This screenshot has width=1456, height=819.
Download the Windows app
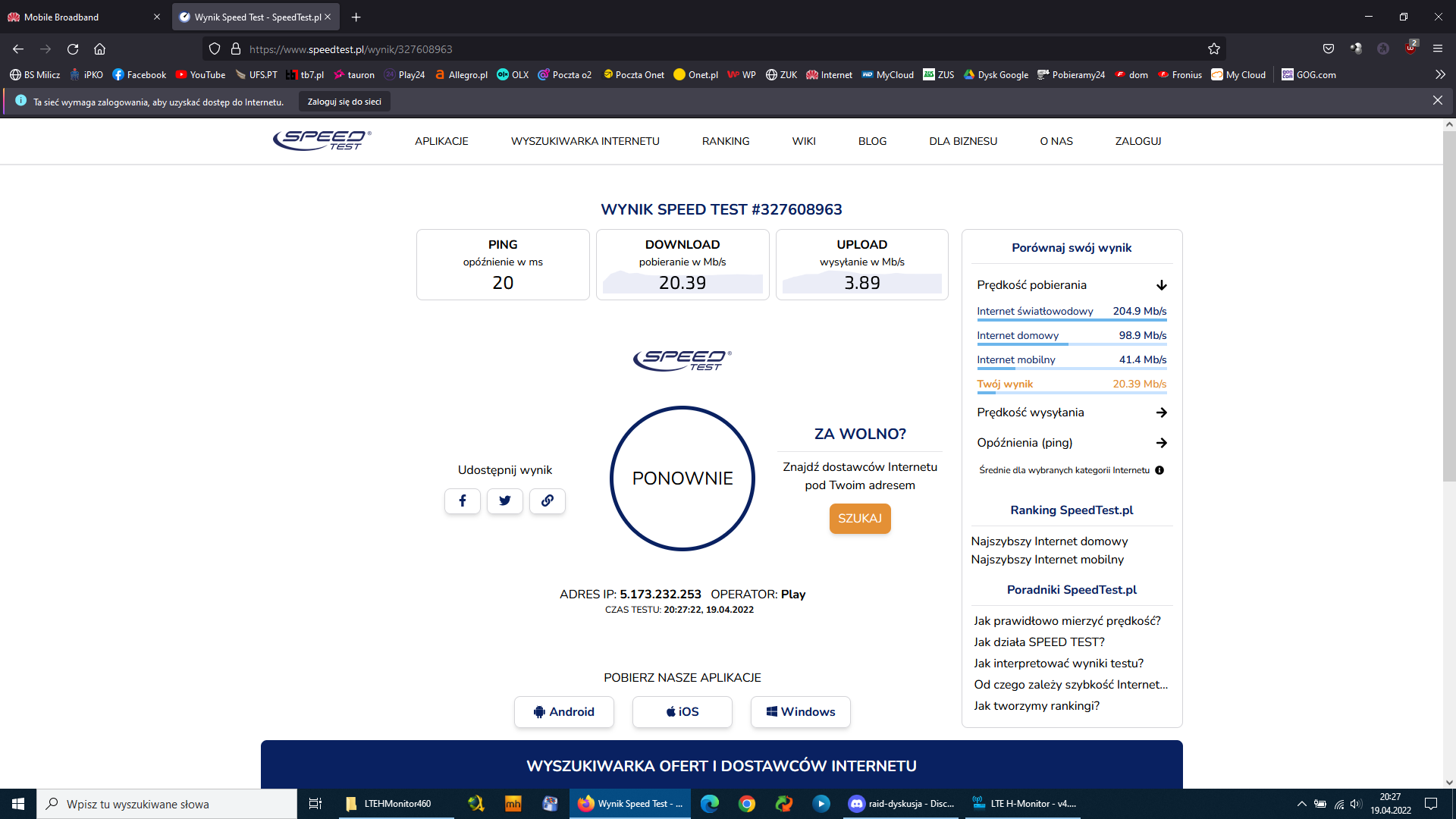pos(801,712)
